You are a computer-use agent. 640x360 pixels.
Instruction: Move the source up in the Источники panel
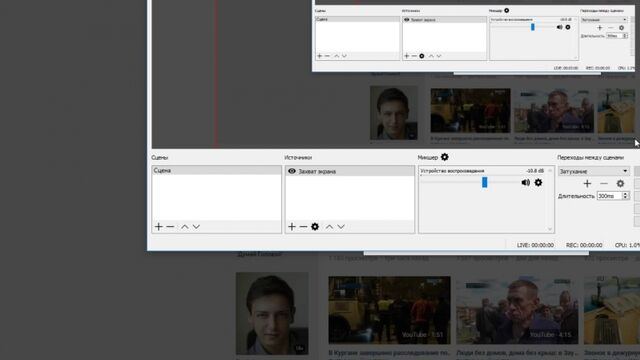329,227
